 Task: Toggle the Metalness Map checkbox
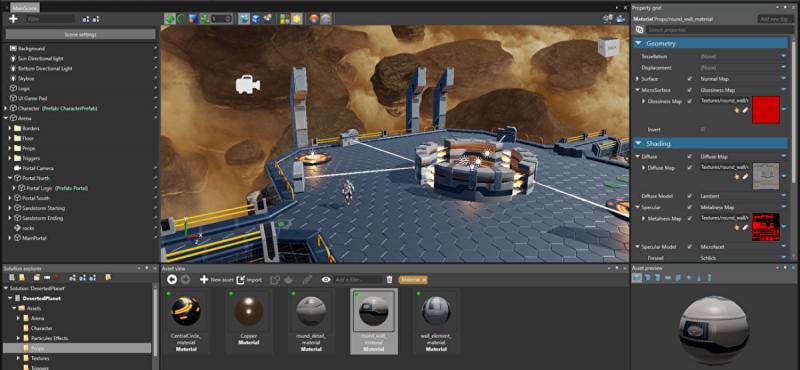pyautogui.click(x=690, y=218)
